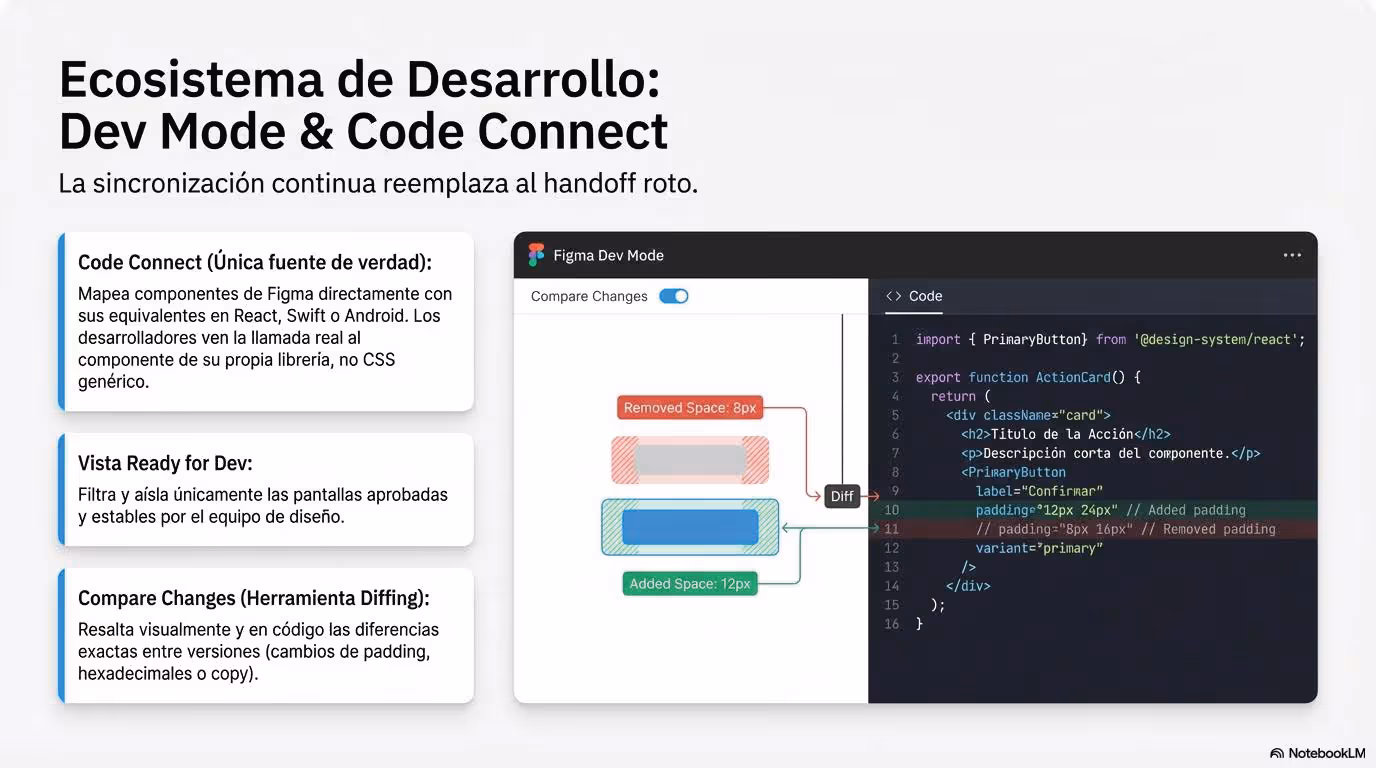Click the 'Mapea componentes de Figma' description paragraph

pos(265,338)
